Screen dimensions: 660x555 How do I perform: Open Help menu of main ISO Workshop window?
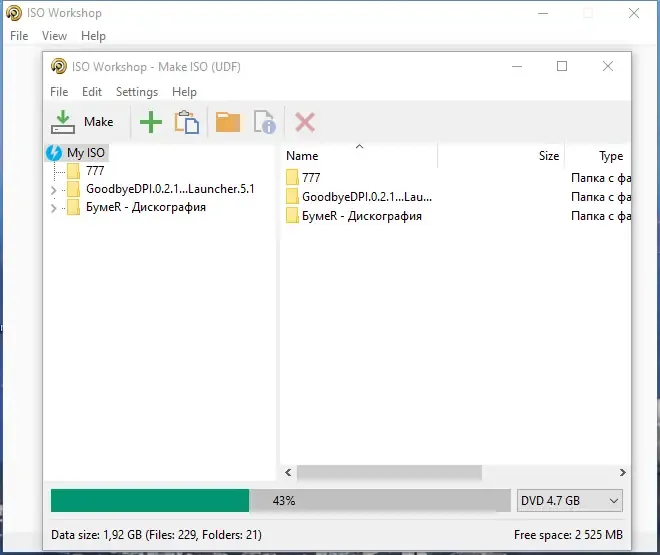pyautogui.click(x=93, y=36)
